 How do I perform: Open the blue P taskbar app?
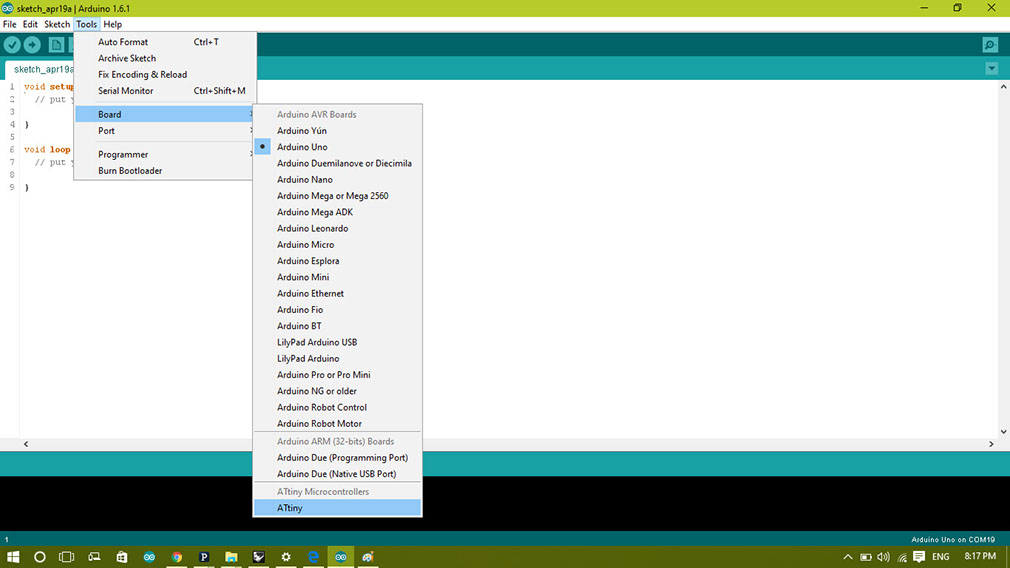coord(204,557)
